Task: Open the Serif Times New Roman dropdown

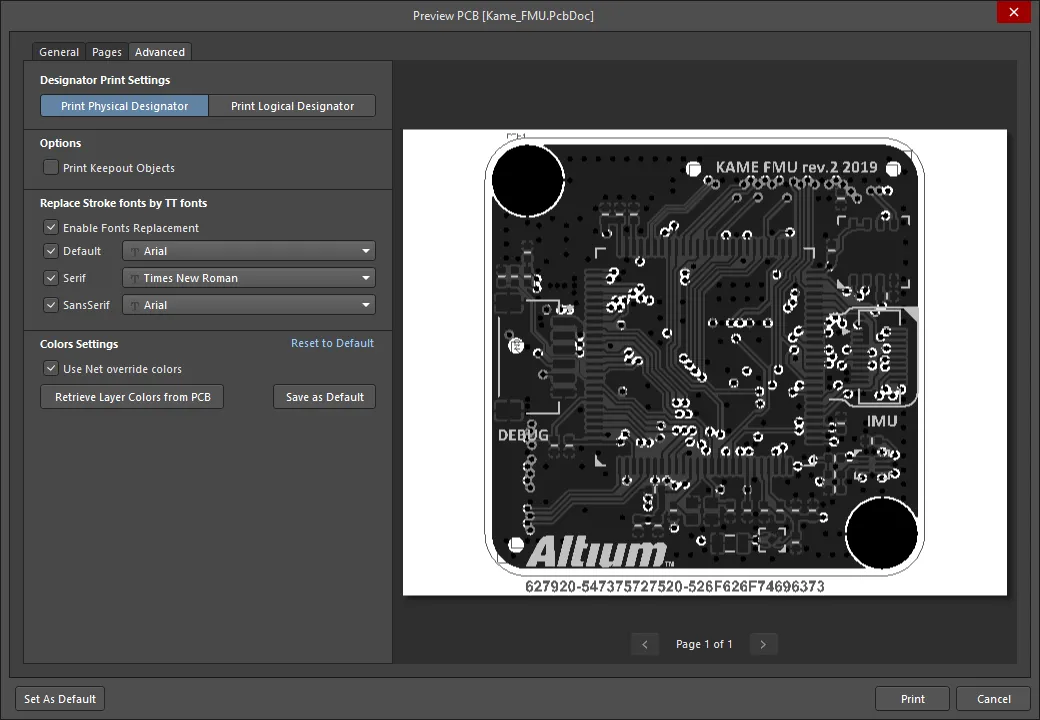Action: pyautogui.click(x=249, y=278)
